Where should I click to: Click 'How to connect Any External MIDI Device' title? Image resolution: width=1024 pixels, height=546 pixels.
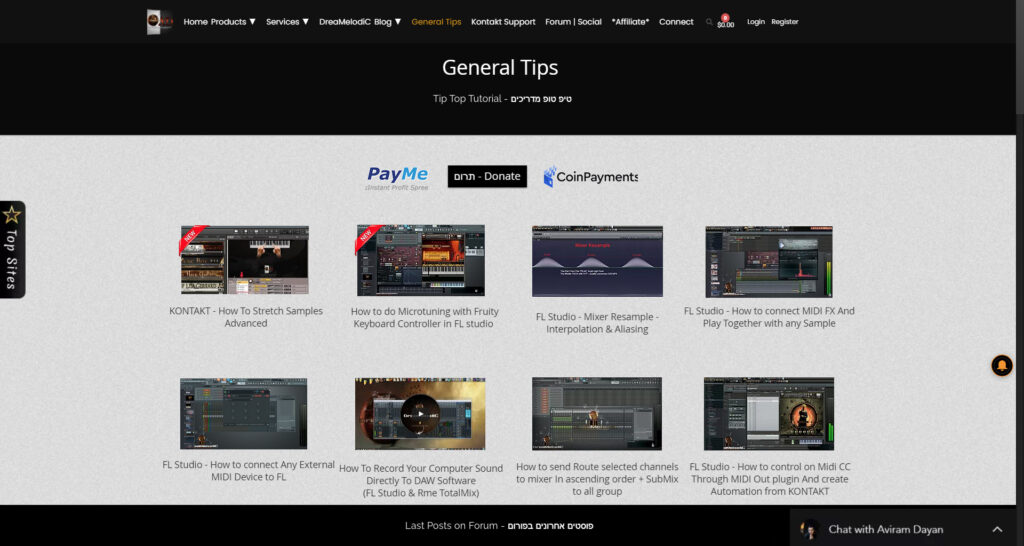[248, 471]
